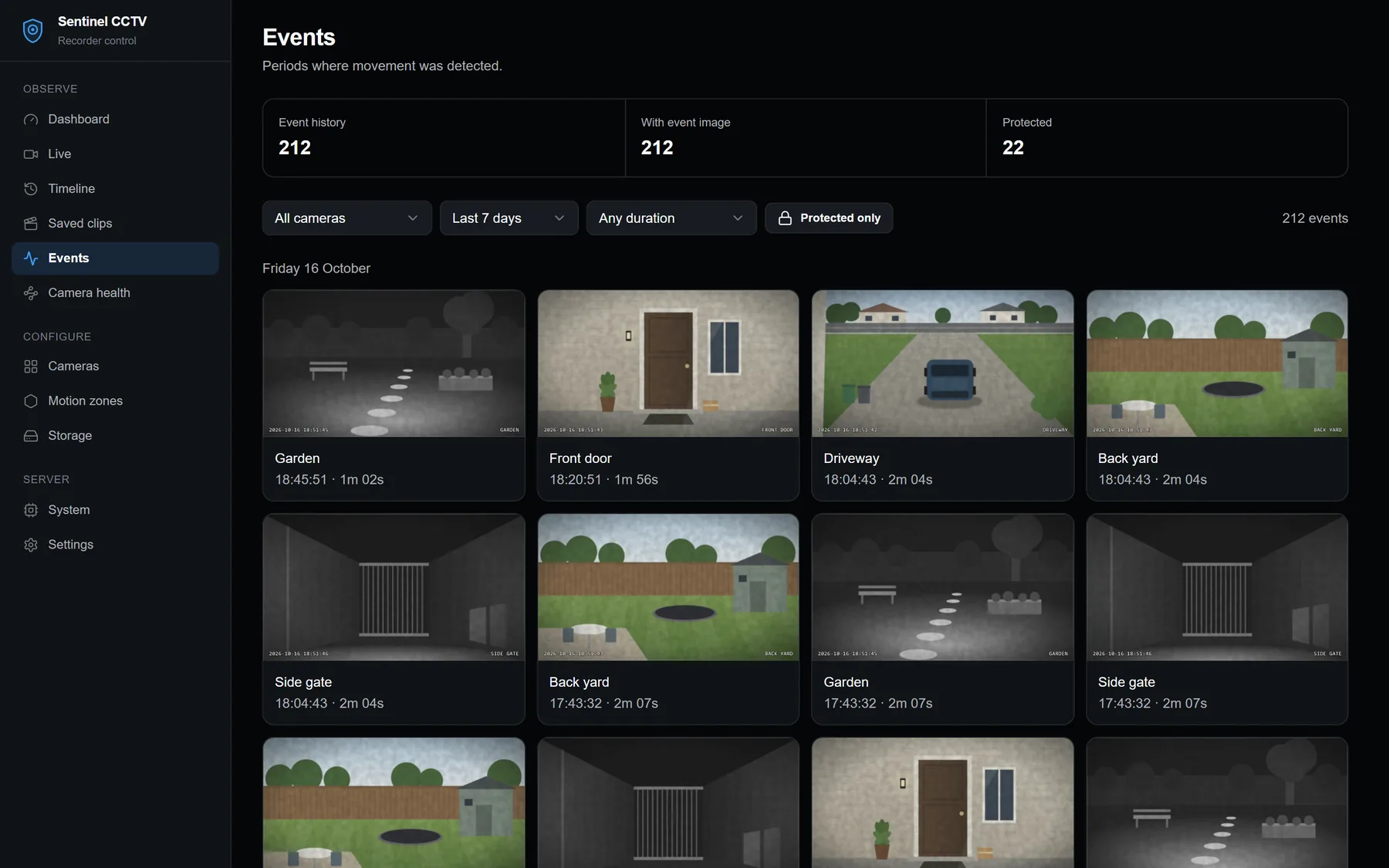Click the '18:20:51 · 1m 56s' Front door time
Image resolution: width=1389 pixels, height=868 pixels.
point(603,480)
